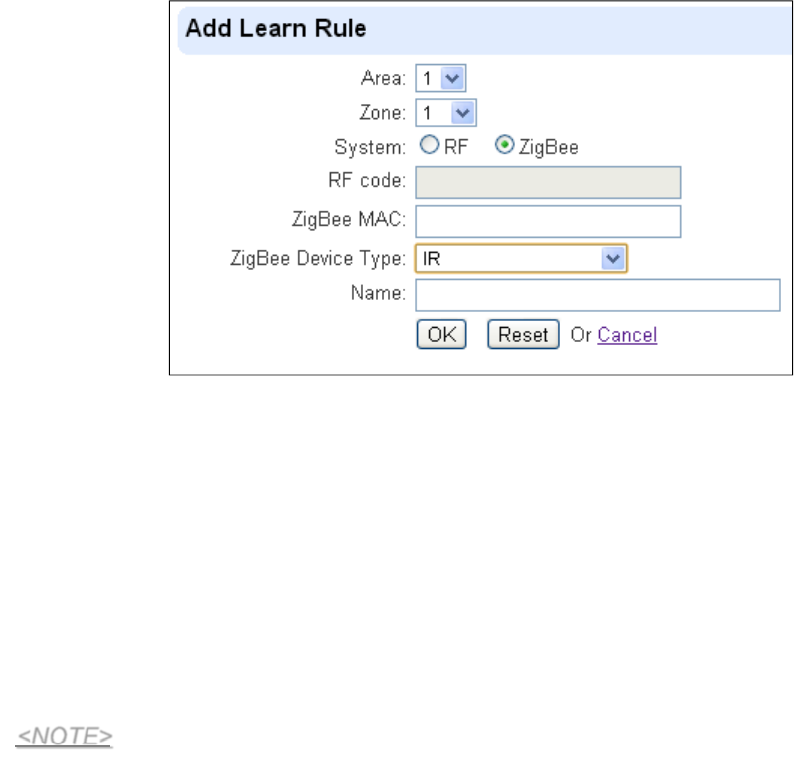
Task: Click the disabled RF code field
Action: [548, 182]
